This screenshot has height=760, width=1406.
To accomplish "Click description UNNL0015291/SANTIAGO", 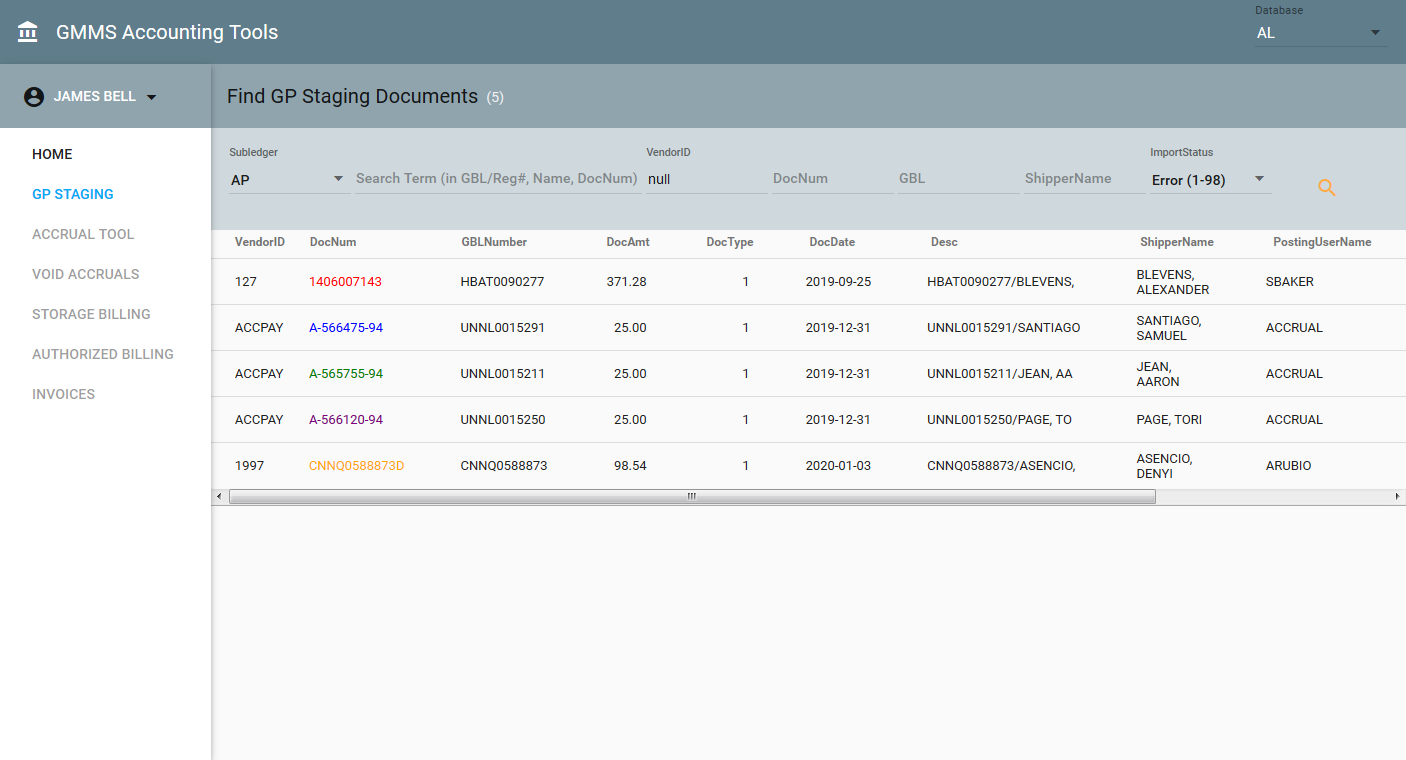I will (1004, 328).
